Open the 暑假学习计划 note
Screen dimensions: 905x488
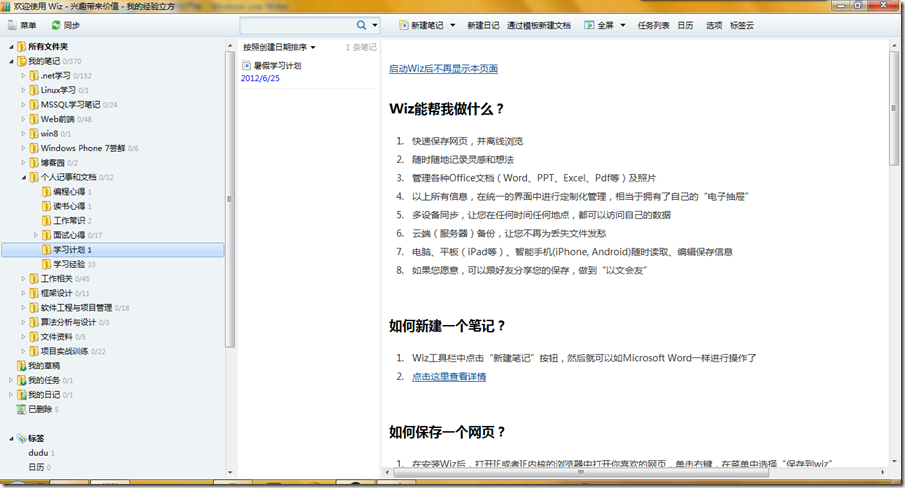[278, 66]
